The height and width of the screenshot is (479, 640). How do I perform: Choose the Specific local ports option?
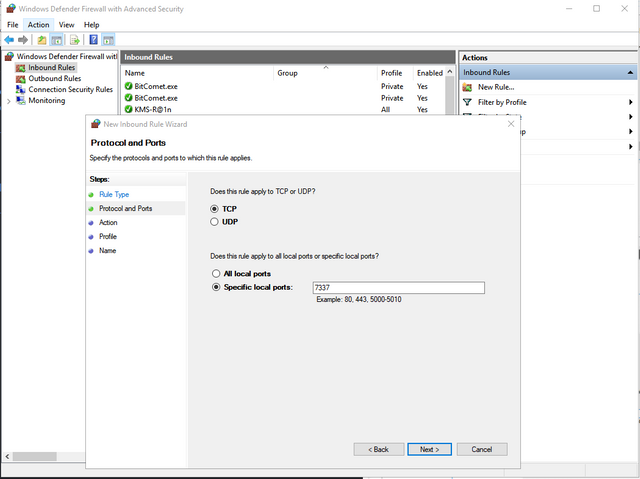pos(216,287)
